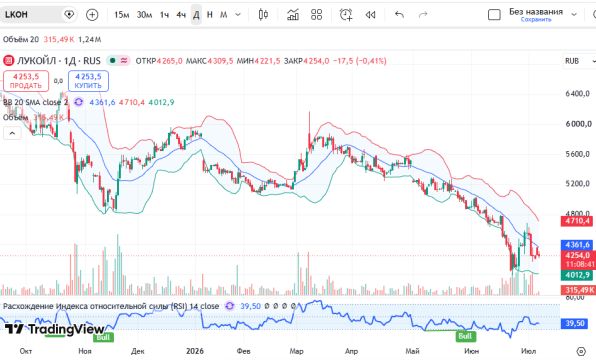596x360 pixels.
Task: Add a symbol to compare with the plus icon
Action: 92,15
